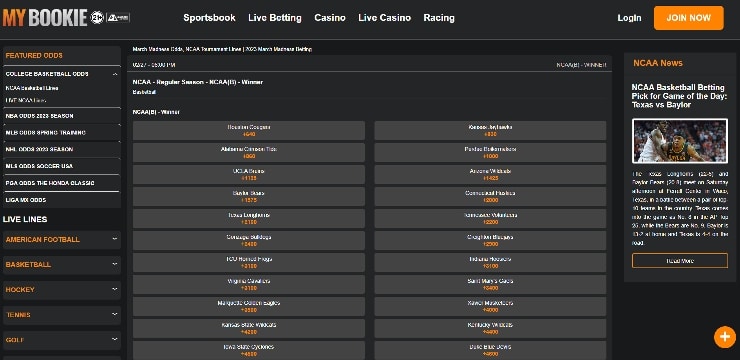
Task: Open MLS Odds Soccer USA
Action: 62,166
